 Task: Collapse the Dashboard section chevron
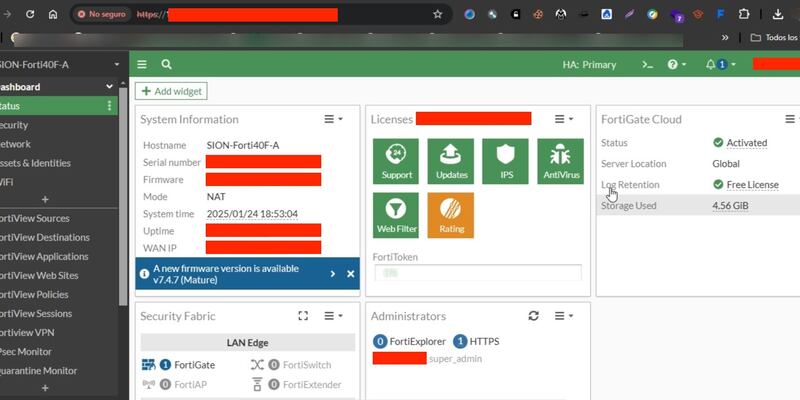(x=109, y=87)
